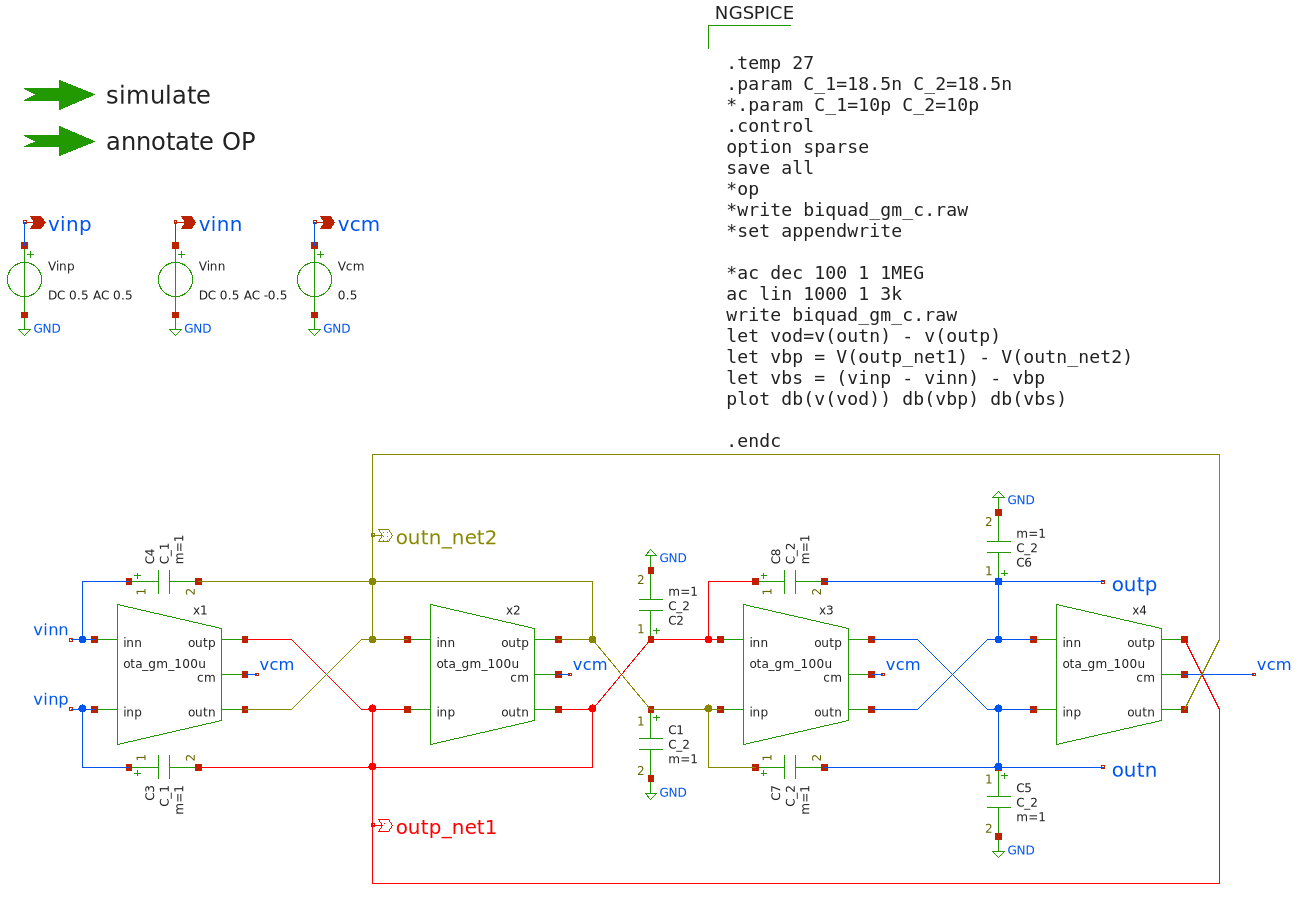Image resolution: width=1297 pixels, height=901 pixels.
Task: Click the green simulate launcher arrow
Action: [x=60, y=95]
